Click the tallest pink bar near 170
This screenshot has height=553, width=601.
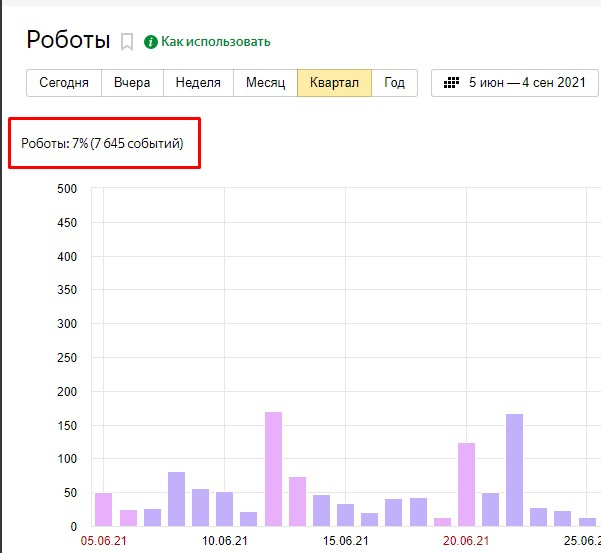[273, 468]
